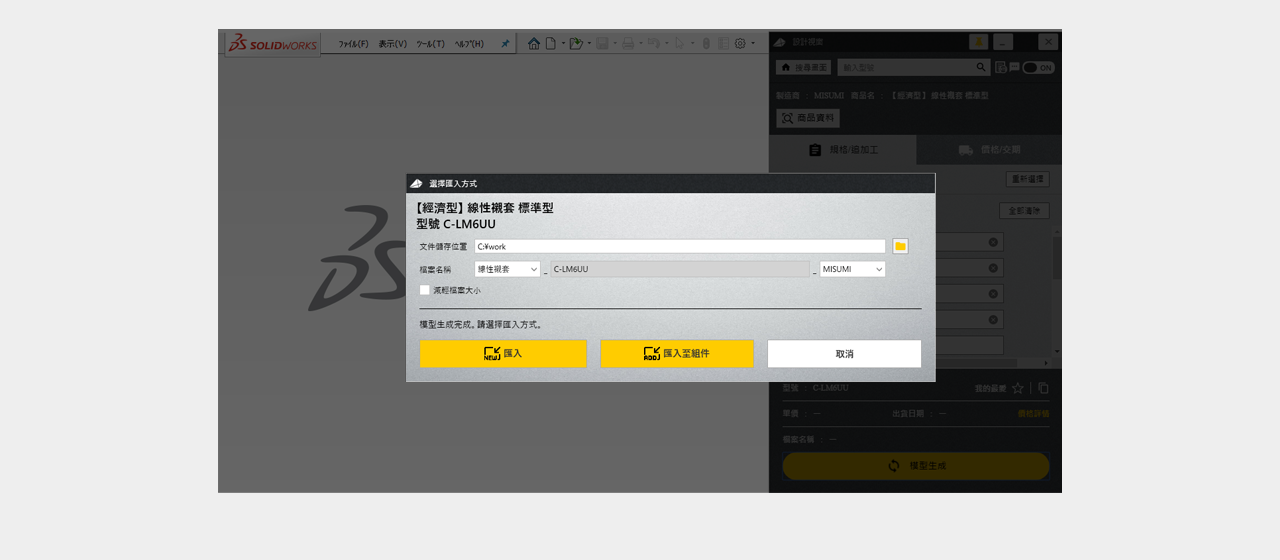
Task: Click the yellow 匯入 import button
Action: (503, 354)
